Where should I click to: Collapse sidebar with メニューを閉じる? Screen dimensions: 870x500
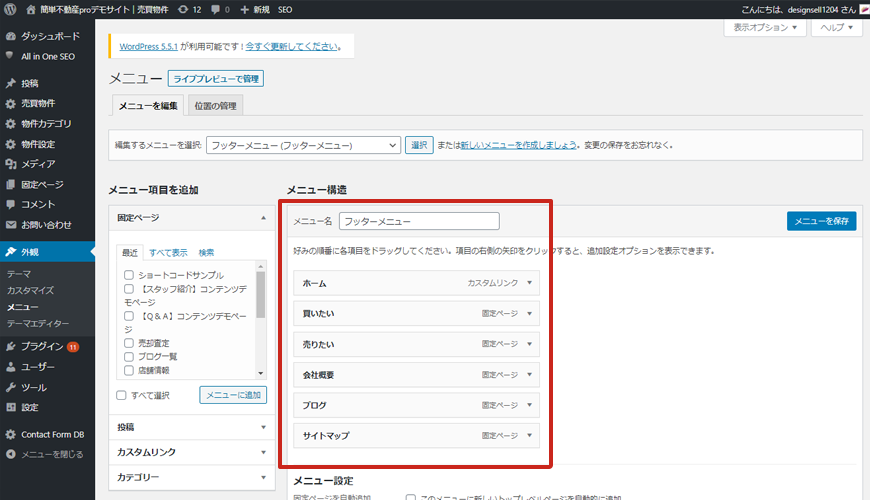click(x=52, y=454)
